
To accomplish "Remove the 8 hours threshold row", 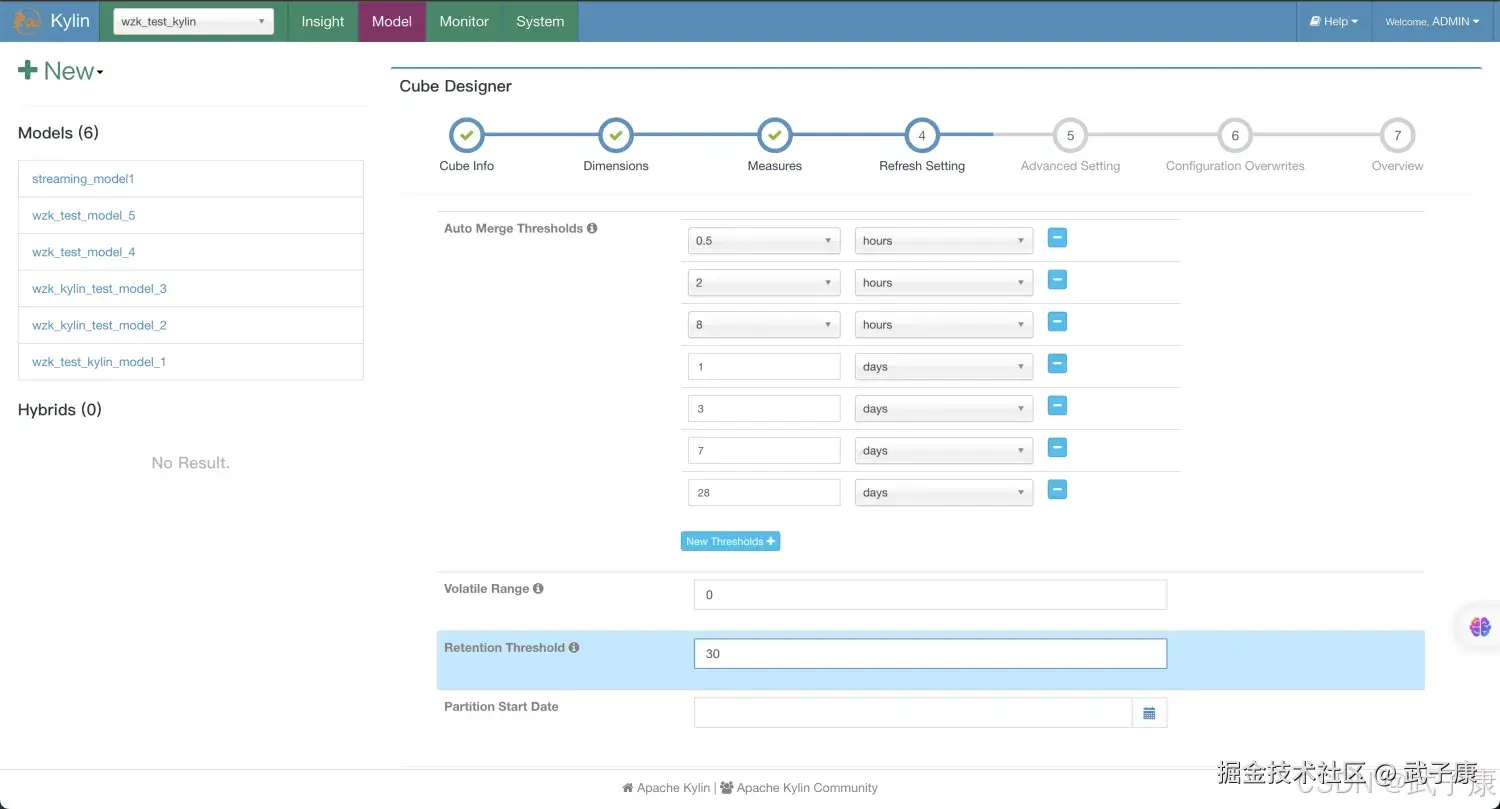I will tap(1057, 322).
